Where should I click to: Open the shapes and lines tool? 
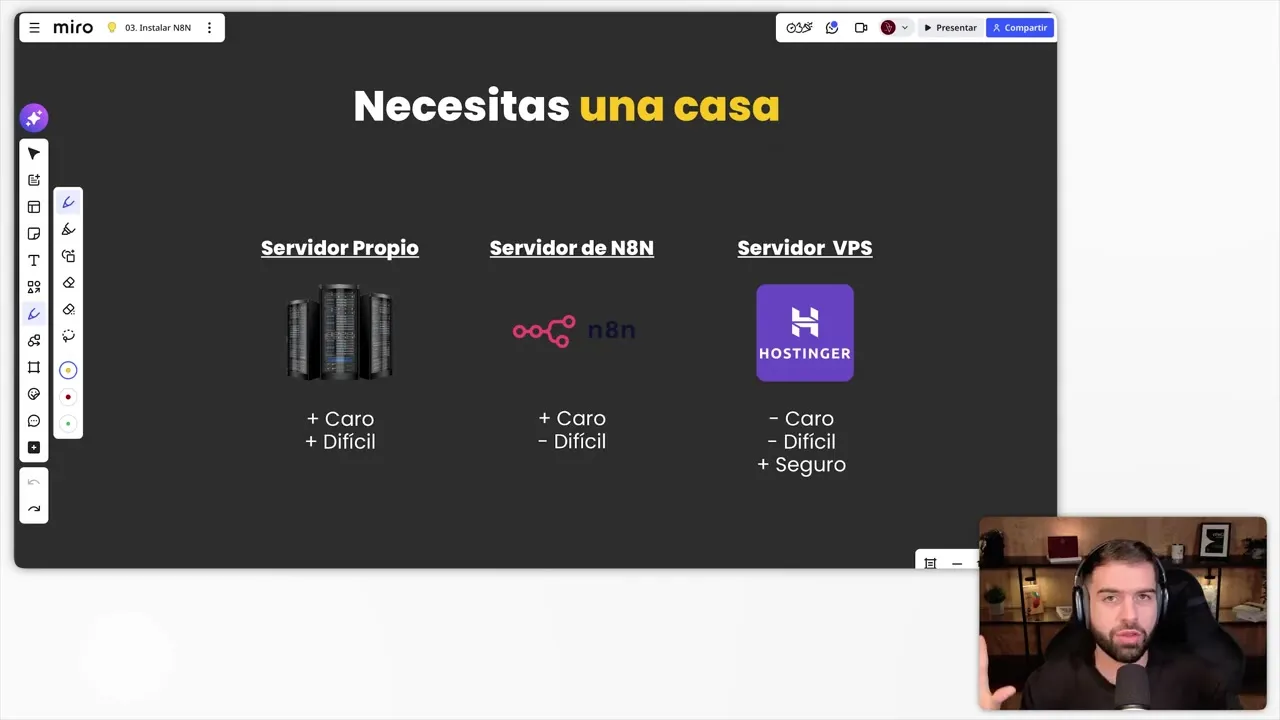[34, 287]
